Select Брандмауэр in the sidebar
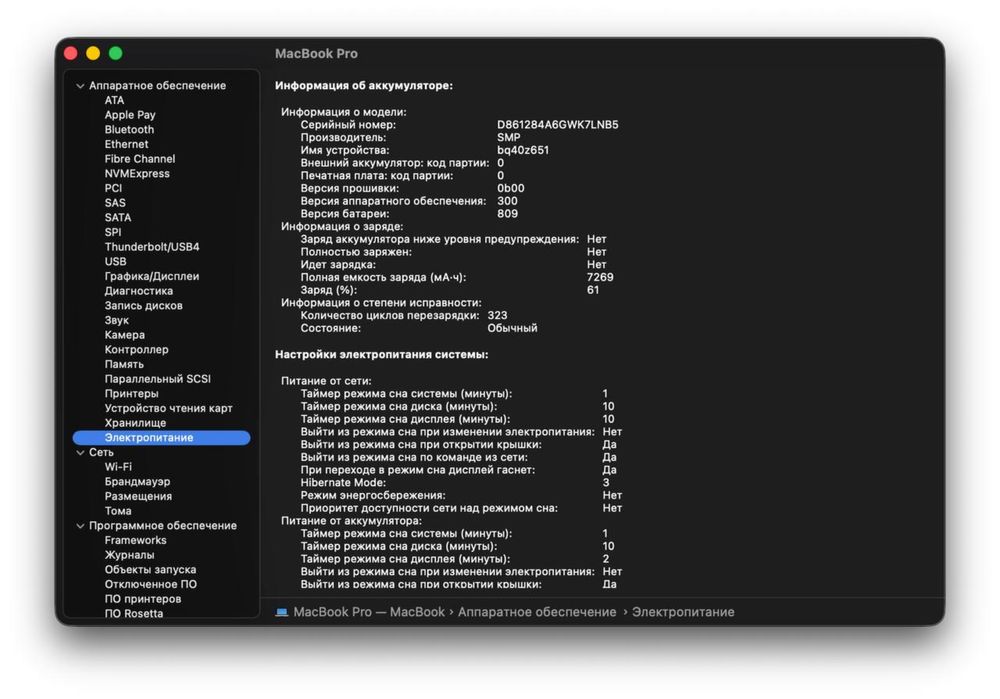 coord(137,482)
